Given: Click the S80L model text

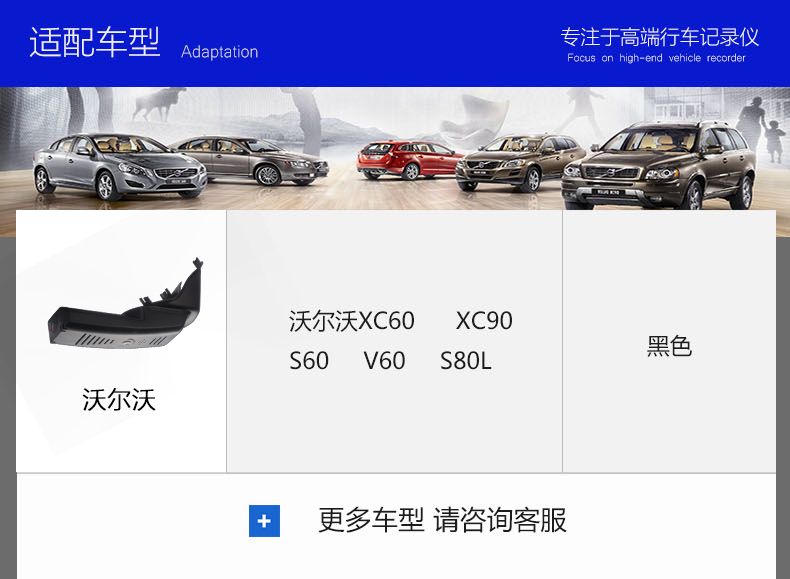Looking at the screenshot, I should coord(466,361).
